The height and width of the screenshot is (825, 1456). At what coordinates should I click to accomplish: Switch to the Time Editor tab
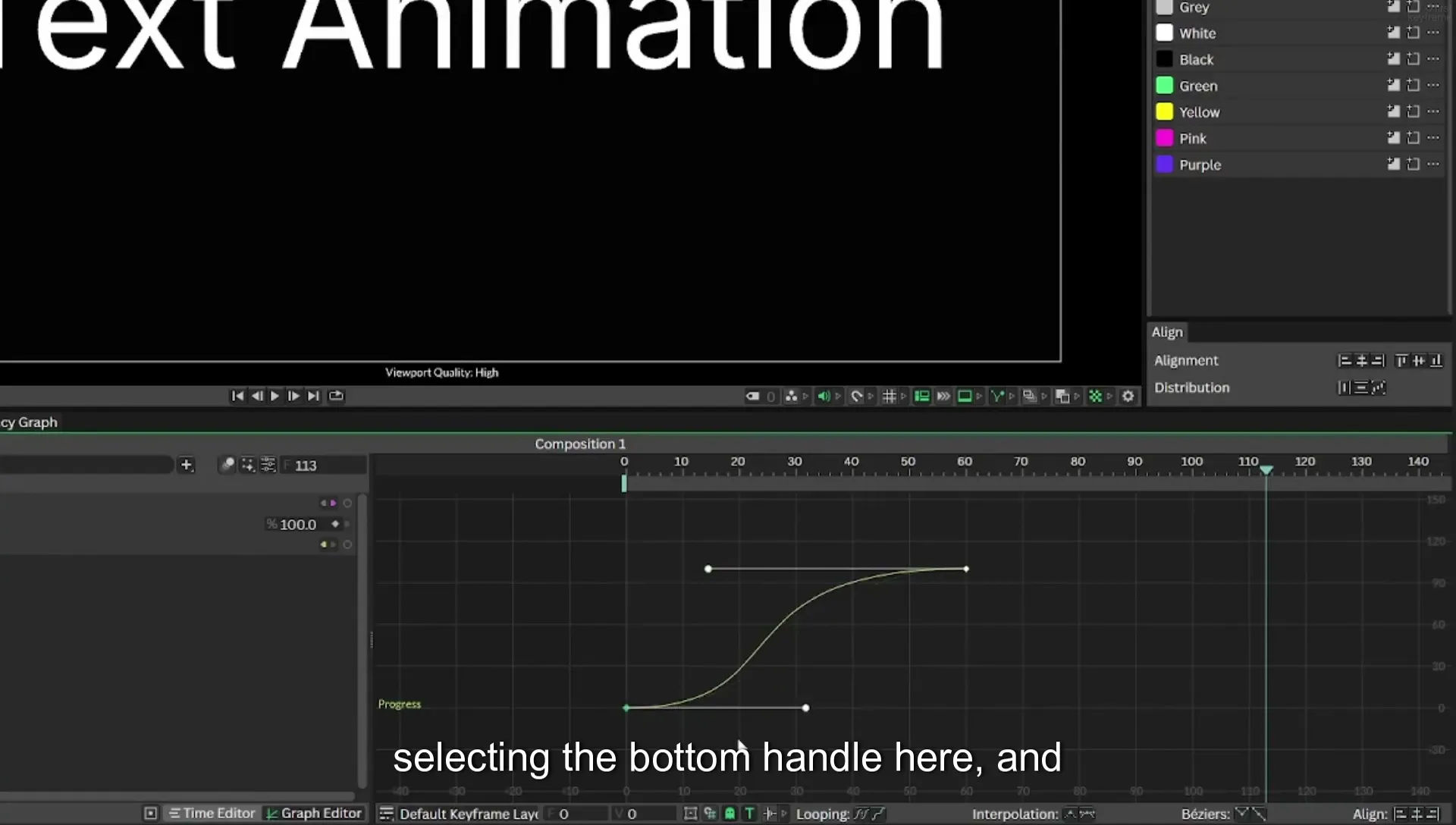212,813
